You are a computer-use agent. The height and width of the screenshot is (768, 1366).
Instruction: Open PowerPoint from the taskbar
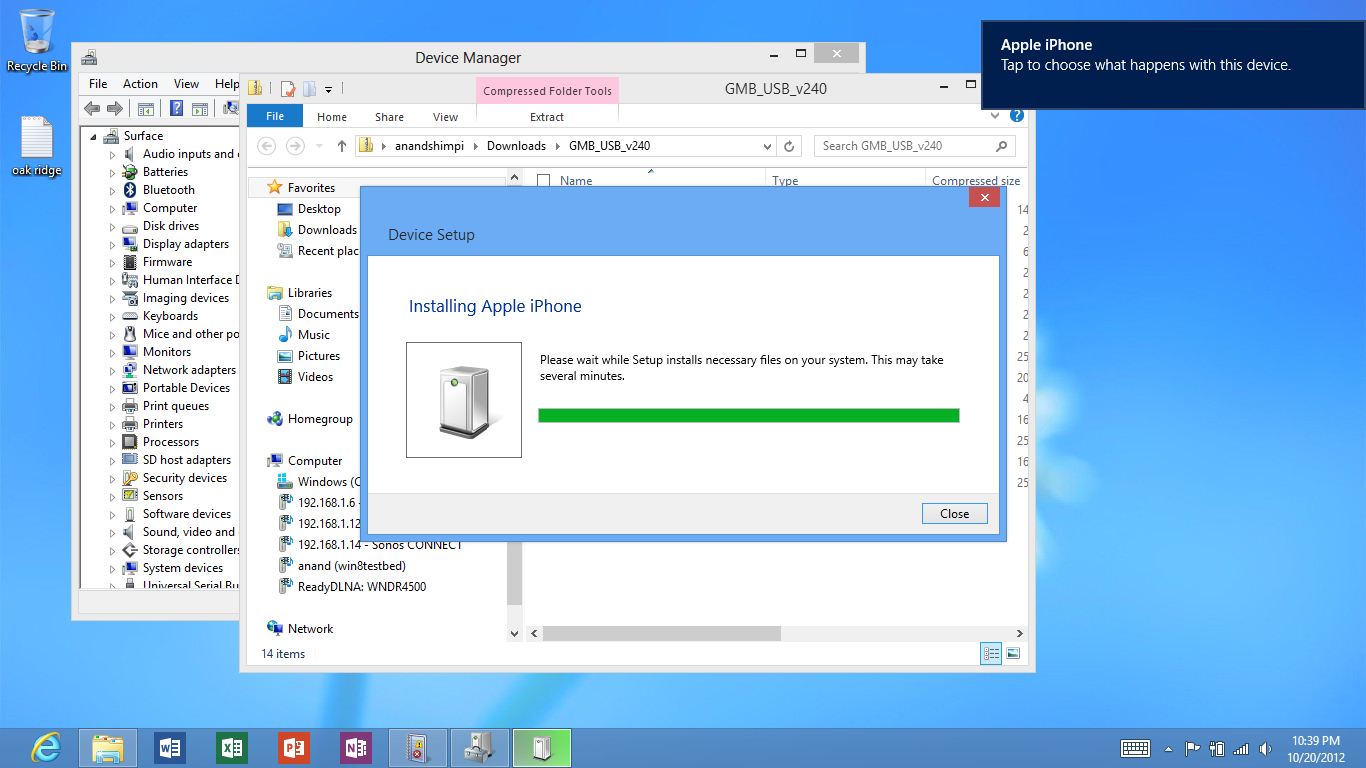(294, 747)
